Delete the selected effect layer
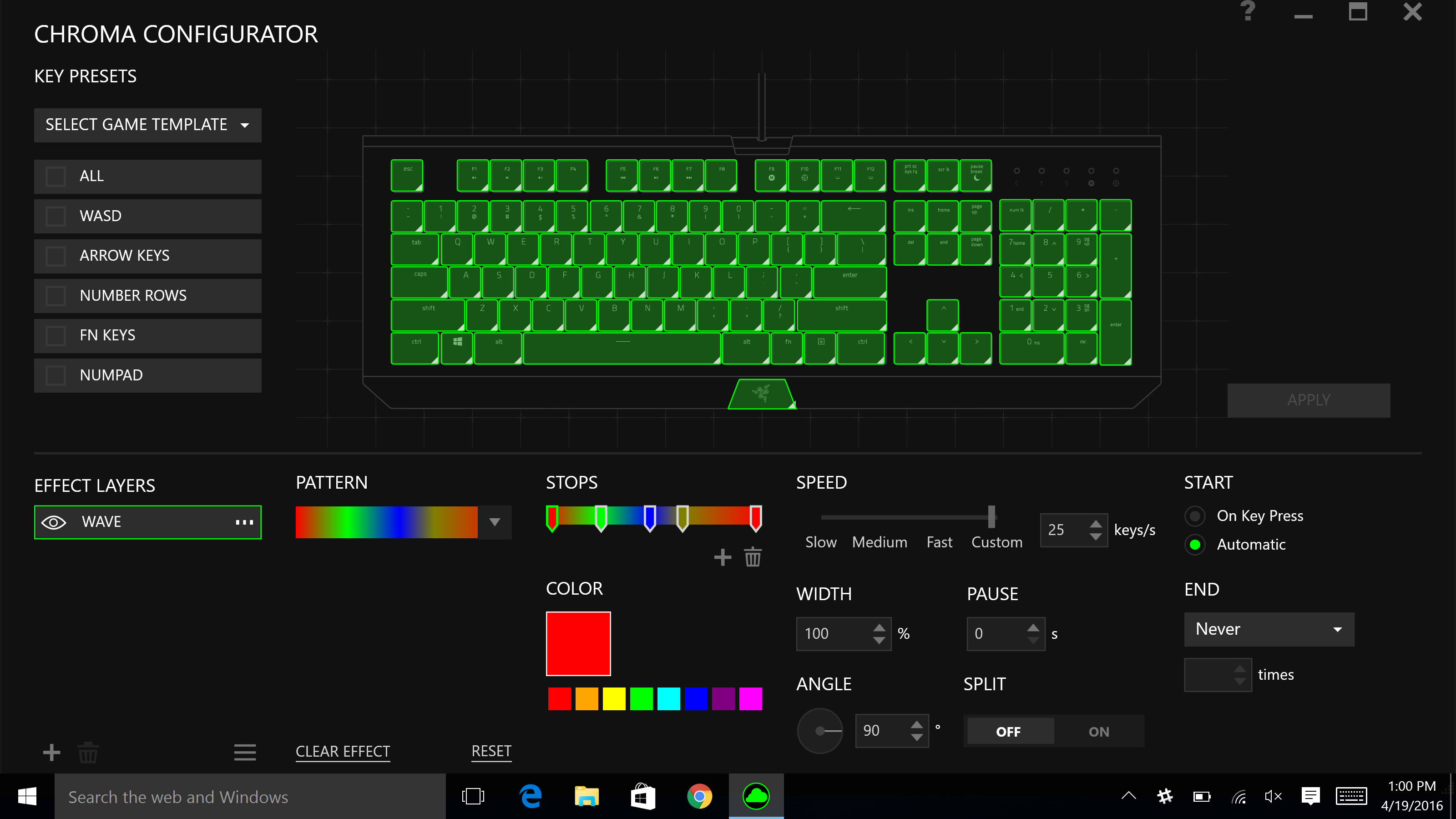The height and width of the screenshot is (819, 1456). point(88,752)
